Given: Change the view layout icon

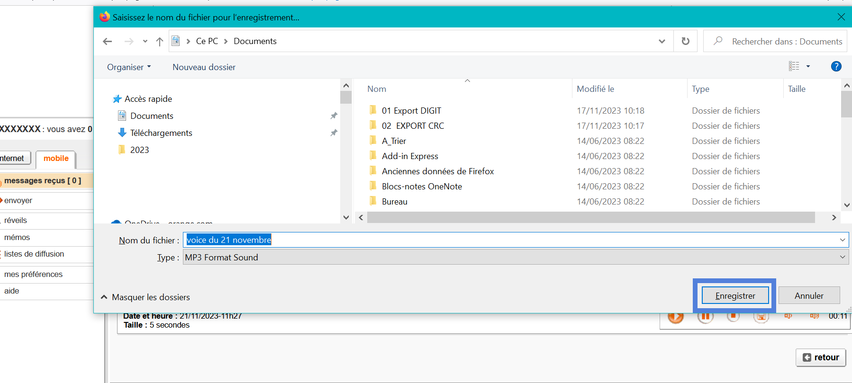Looking at the screenshot, I should tap(794, 66).
